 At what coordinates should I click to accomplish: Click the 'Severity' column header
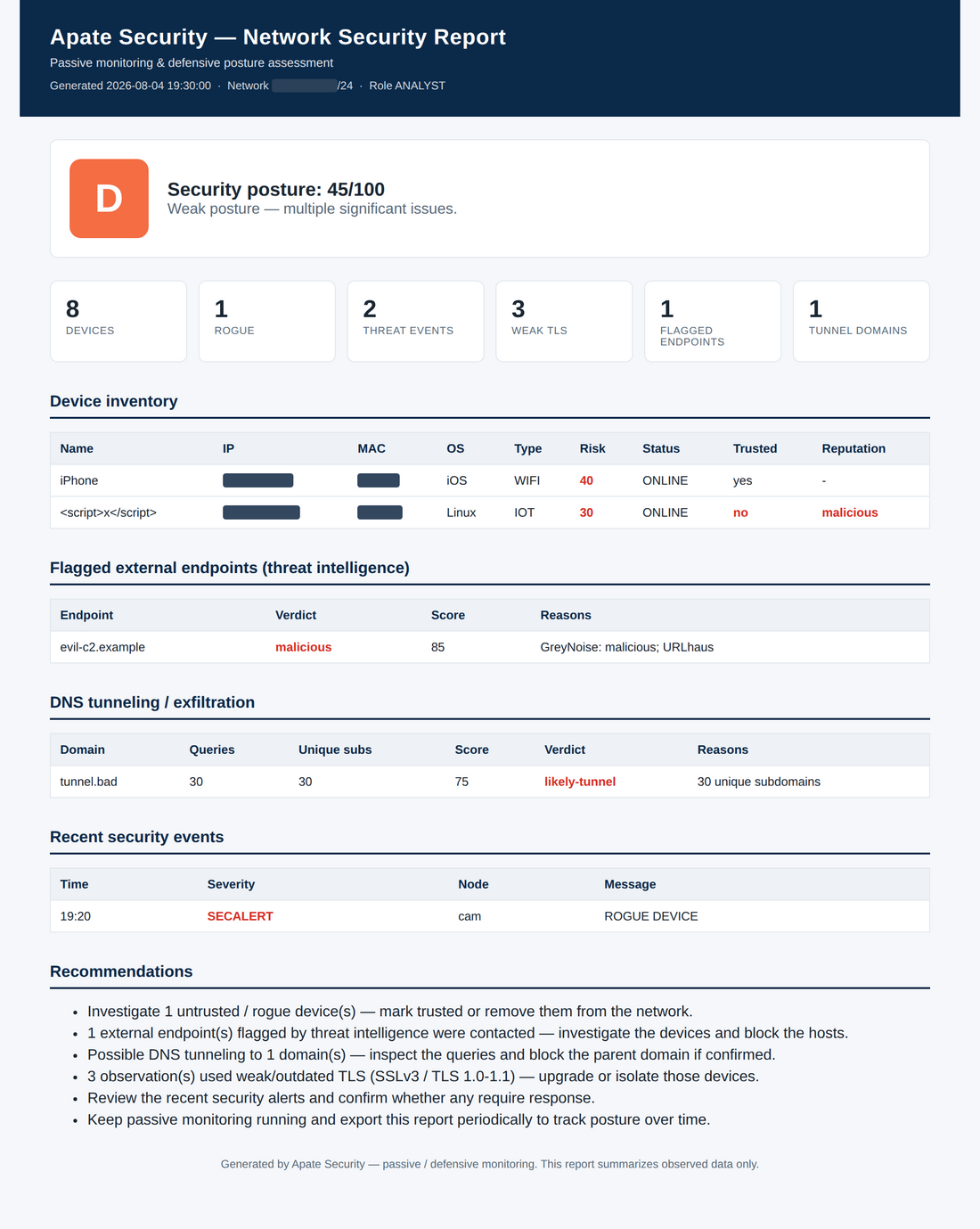pos(231,884)
